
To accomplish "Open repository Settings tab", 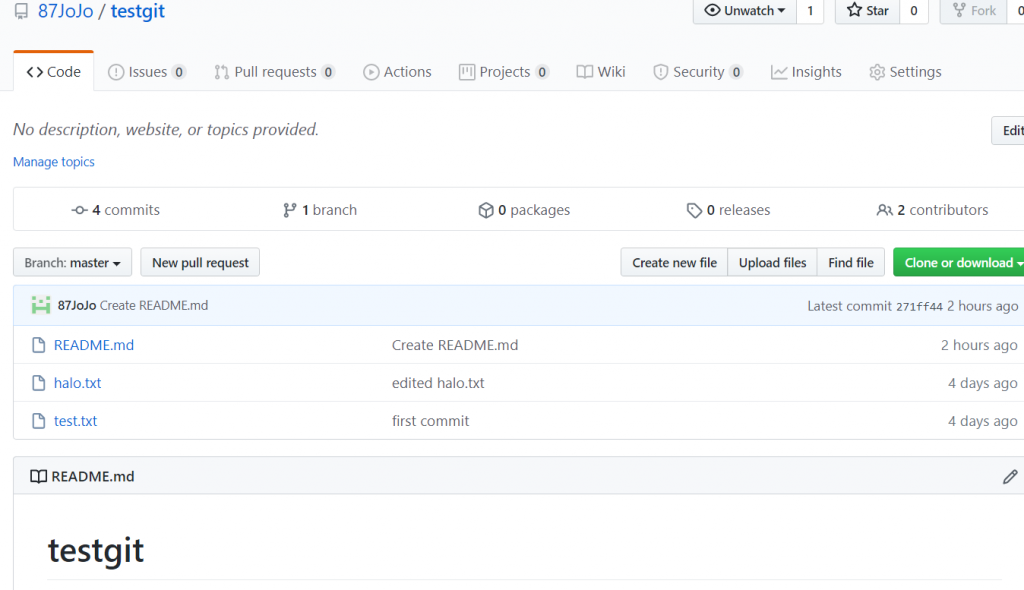I will click(x=905, y=72).
